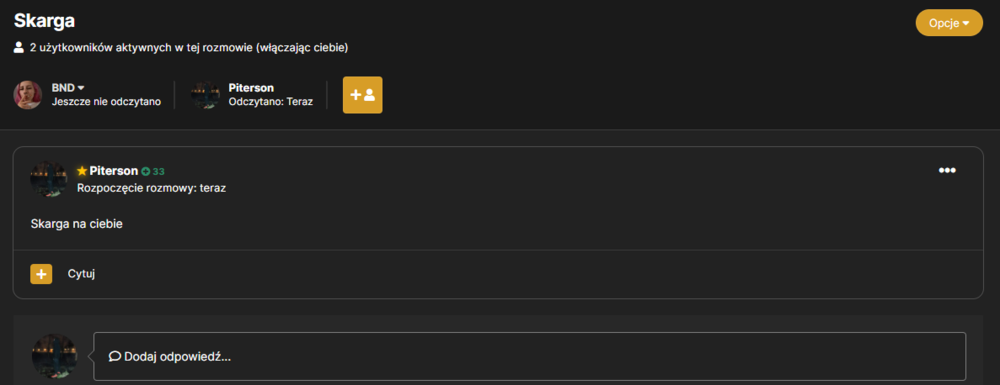The width and height of the screenshot is (1000, 385).
Task: Click the gold star next to Piterson
Action: [x=82, y=171]
